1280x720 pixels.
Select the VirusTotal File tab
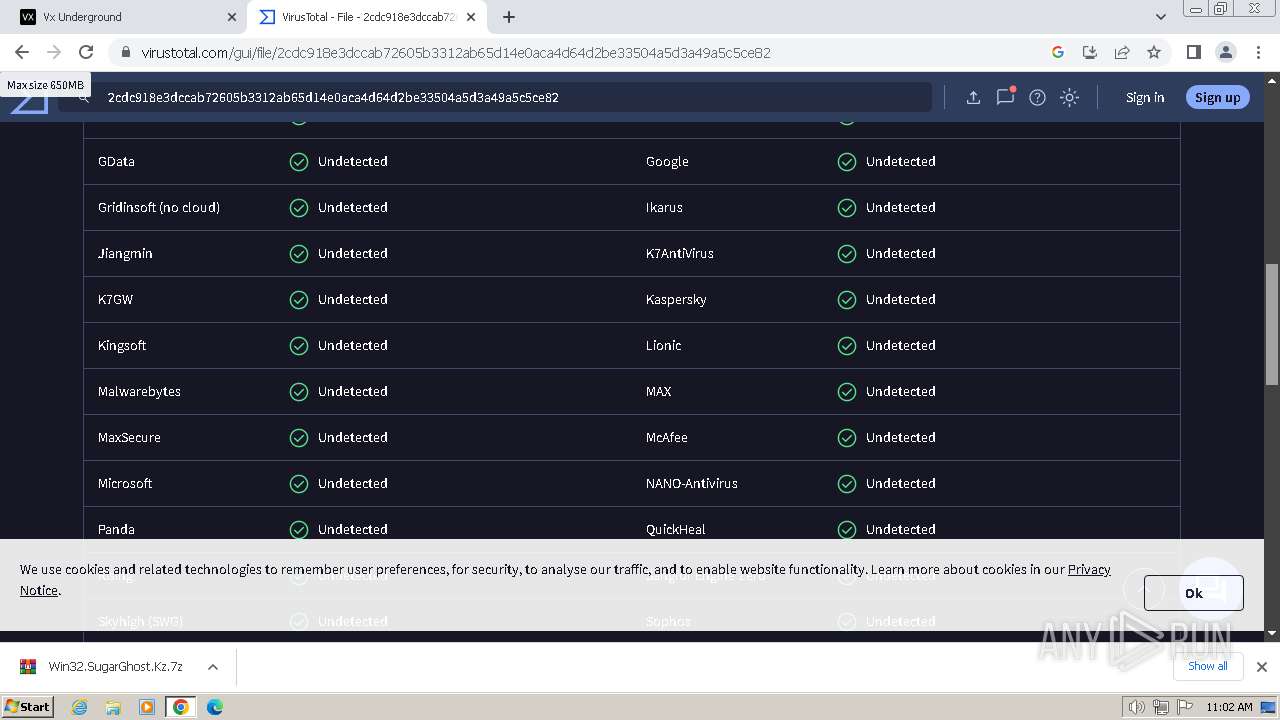pyautogui.click(x=367, y=17)
